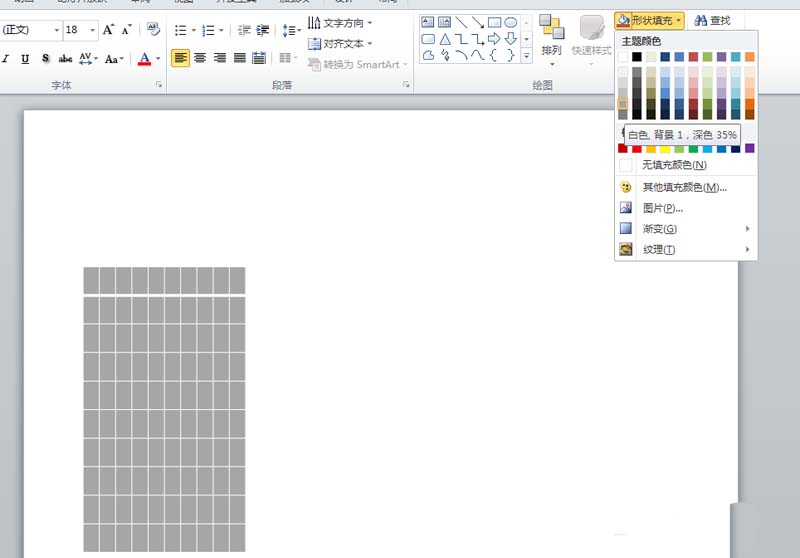Toggle align text right
The height and width of the screenshot is (558, 800).
click(x=220, y=58)
